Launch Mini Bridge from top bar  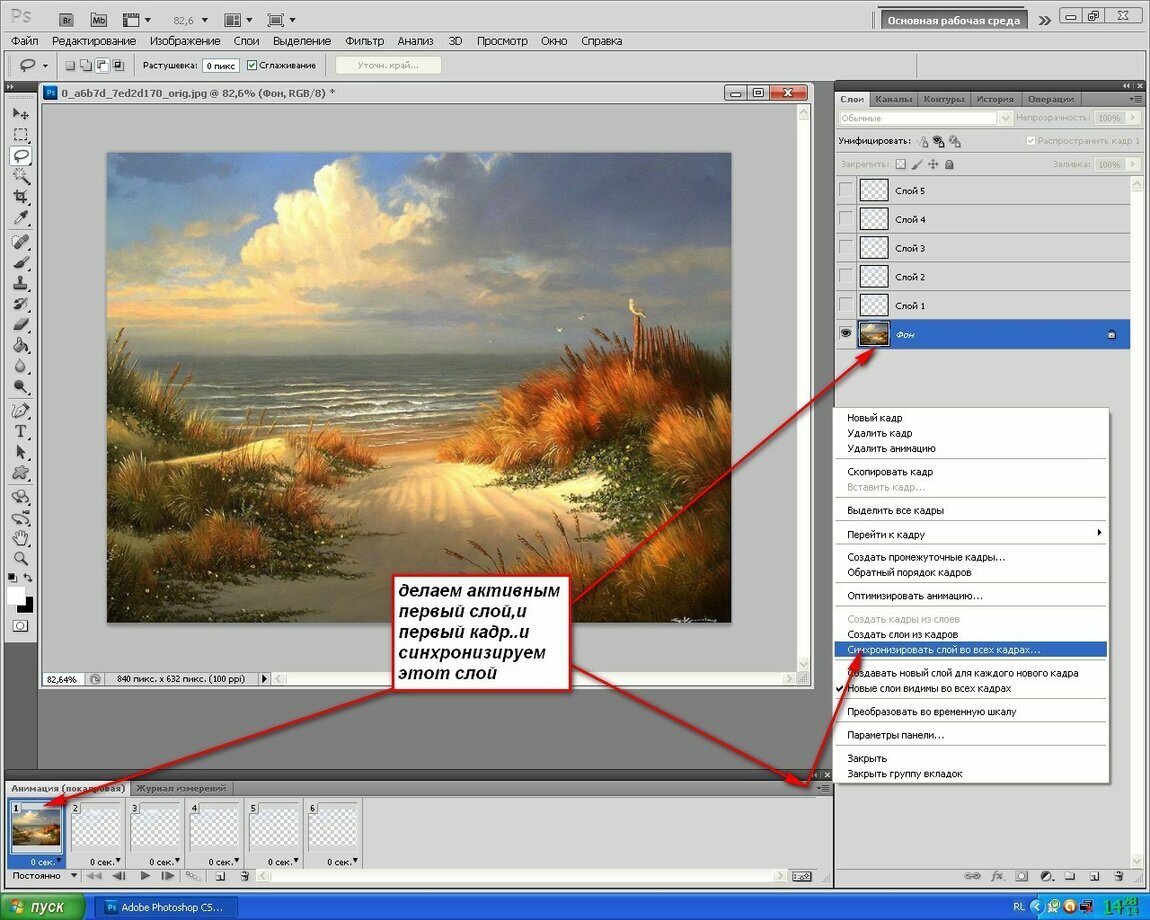(98, 20)
